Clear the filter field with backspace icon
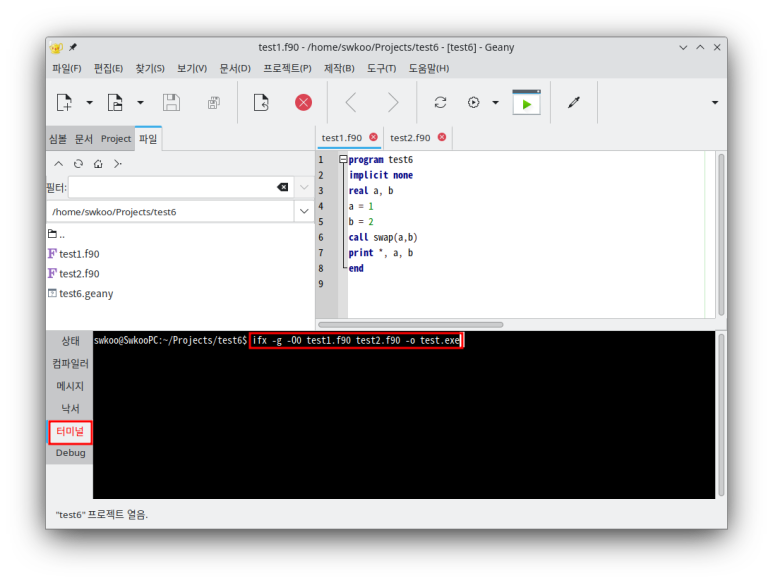 coord(282,187)
